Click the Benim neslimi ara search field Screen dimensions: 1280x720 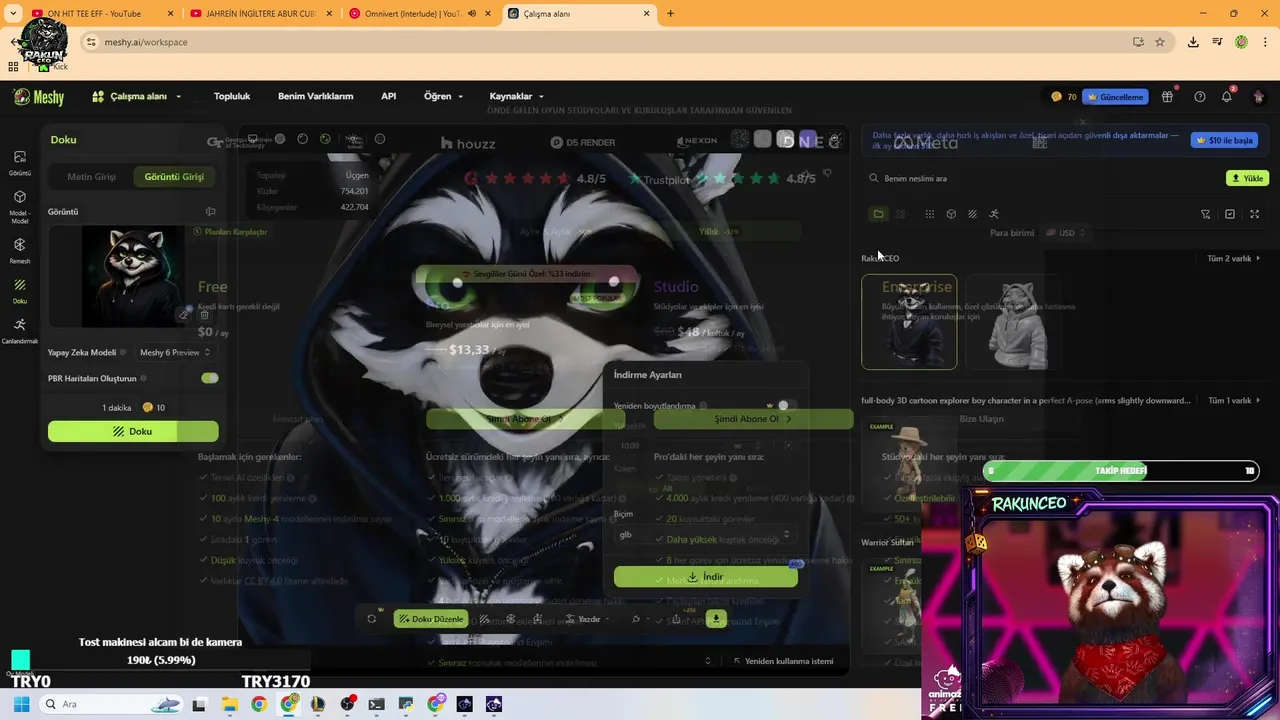pos(1040,178)
